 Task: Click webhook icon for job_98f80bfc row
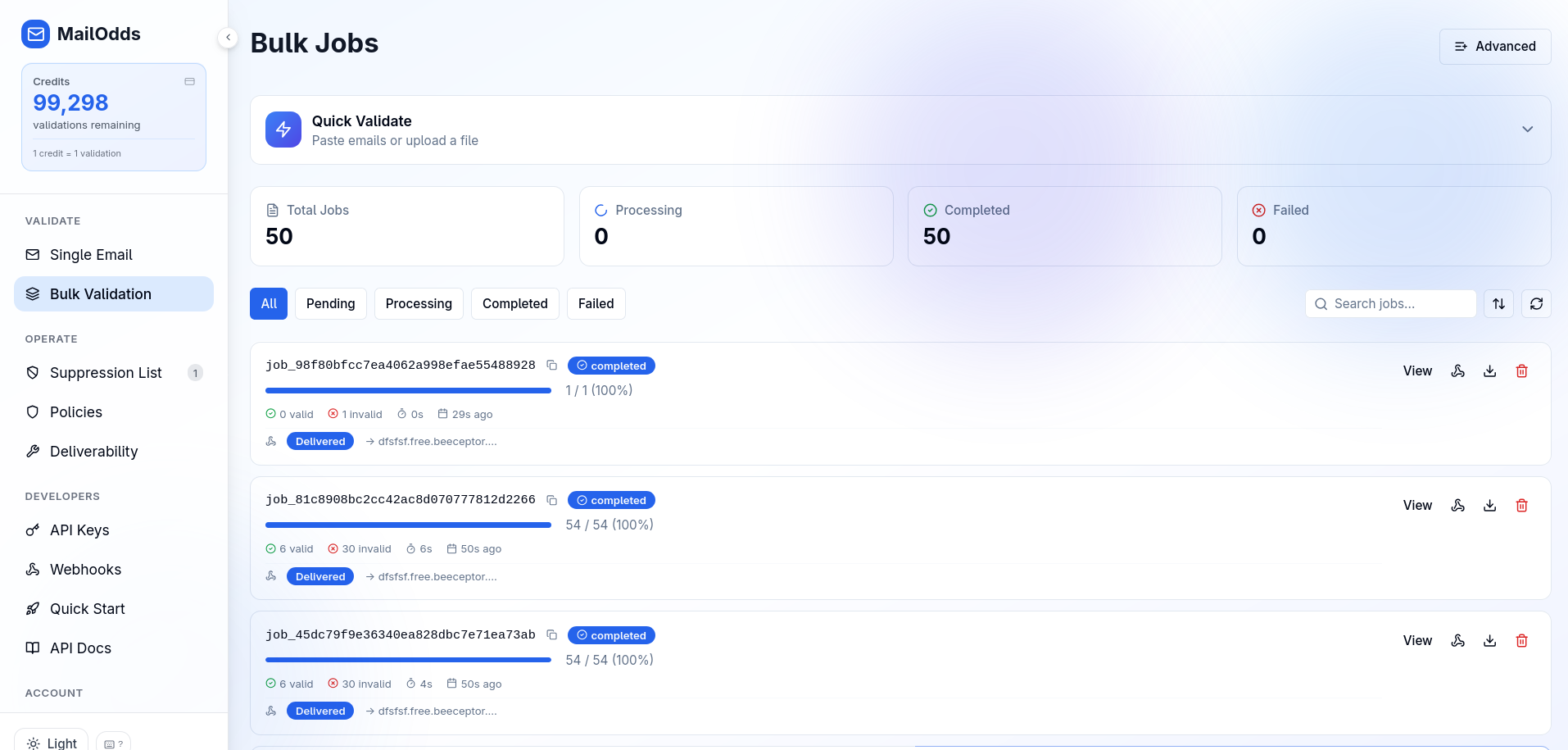pos(1458,371)
